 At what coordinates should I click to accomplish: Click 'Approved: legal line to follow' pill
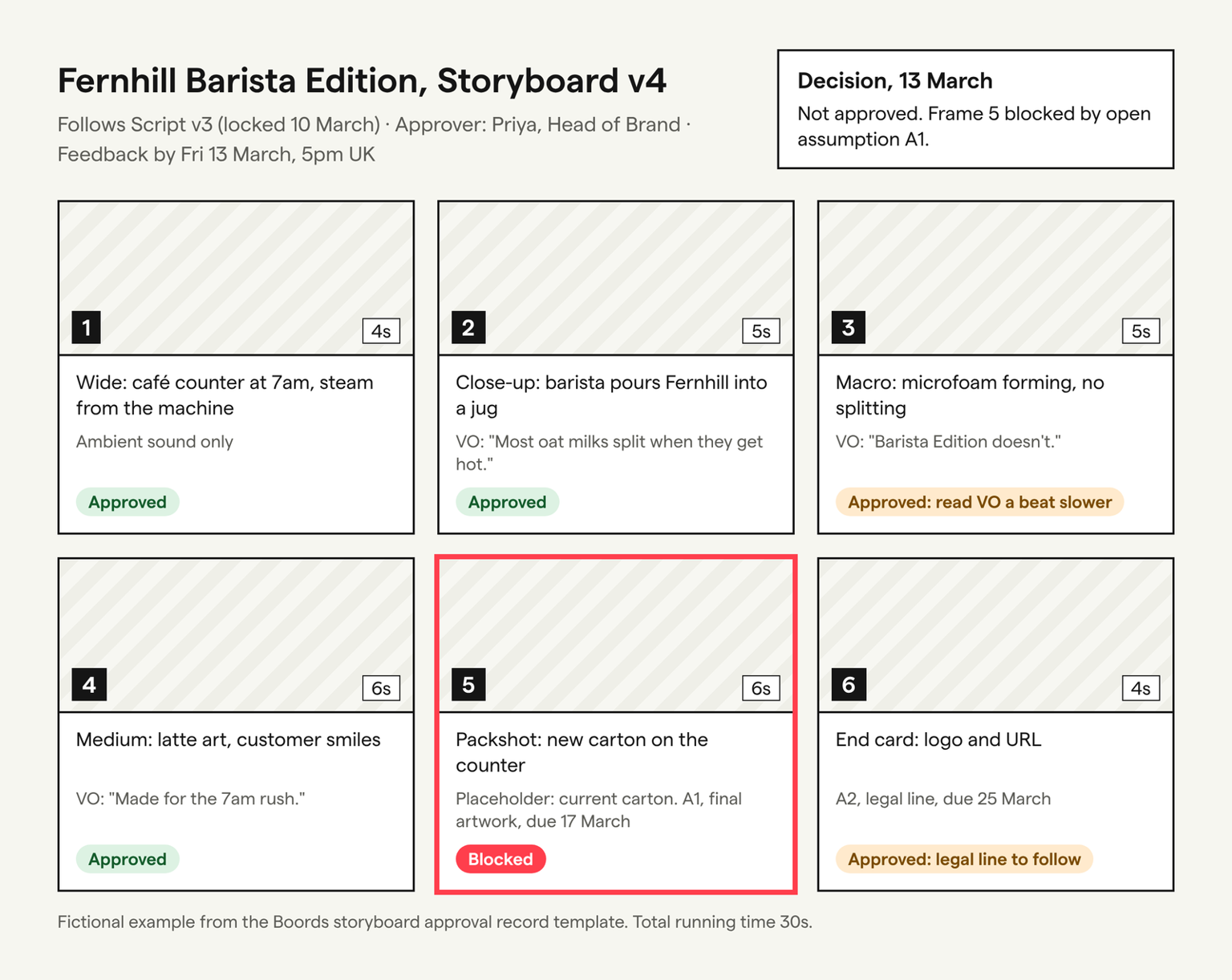964,859
